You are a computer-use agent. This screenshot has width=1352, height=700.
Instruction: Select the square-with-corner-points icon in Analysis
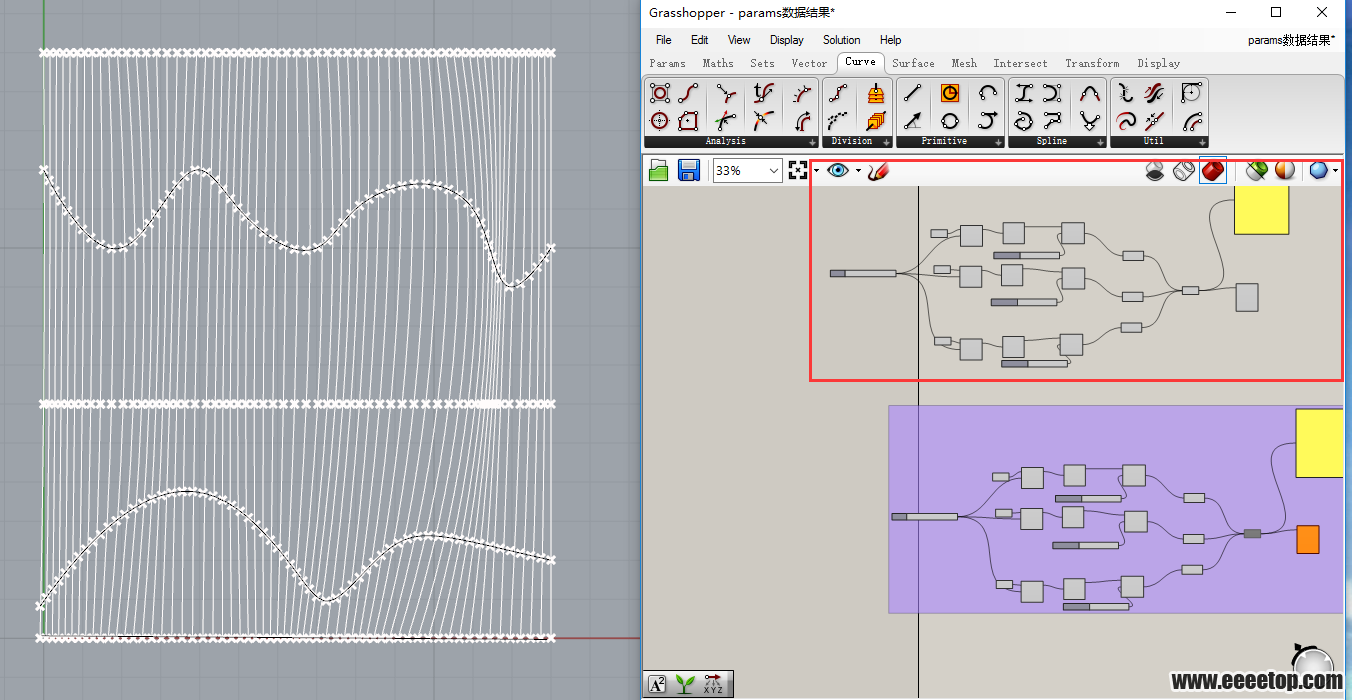click(660, 93)
